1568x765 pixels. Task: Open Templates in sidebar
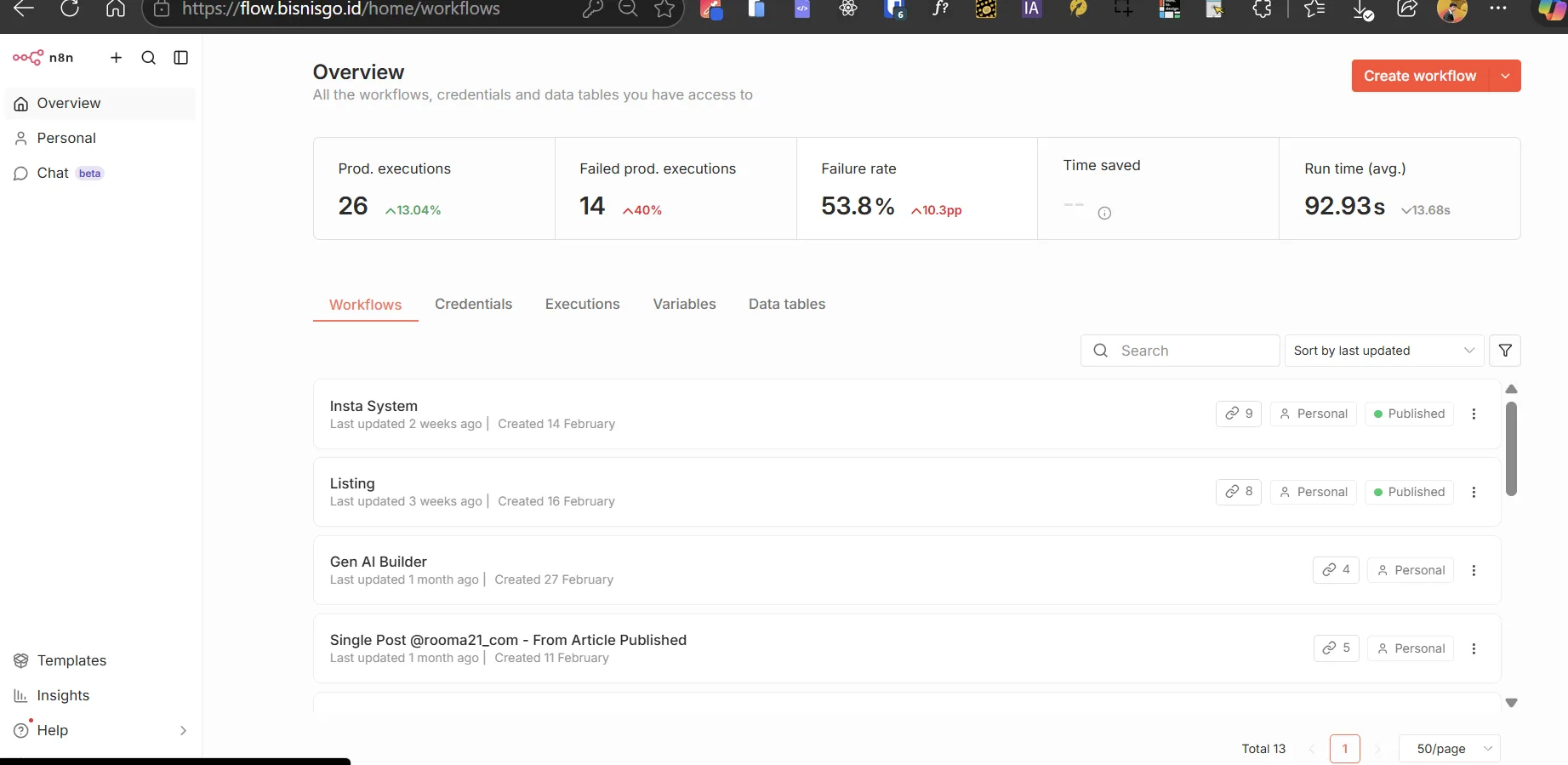pyautogui.click(x=100, y=660)
